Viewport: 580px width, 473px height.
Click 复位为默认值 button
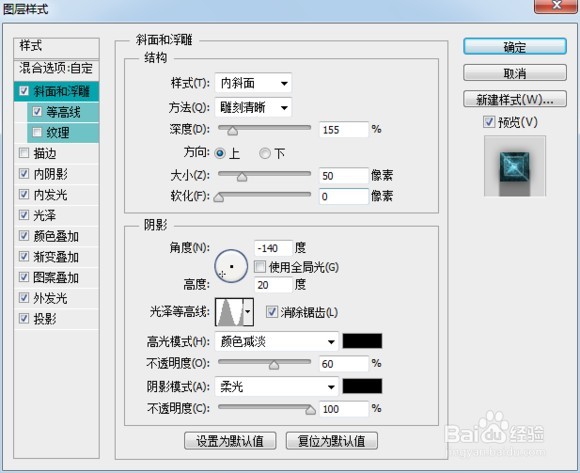click(332, 441)
